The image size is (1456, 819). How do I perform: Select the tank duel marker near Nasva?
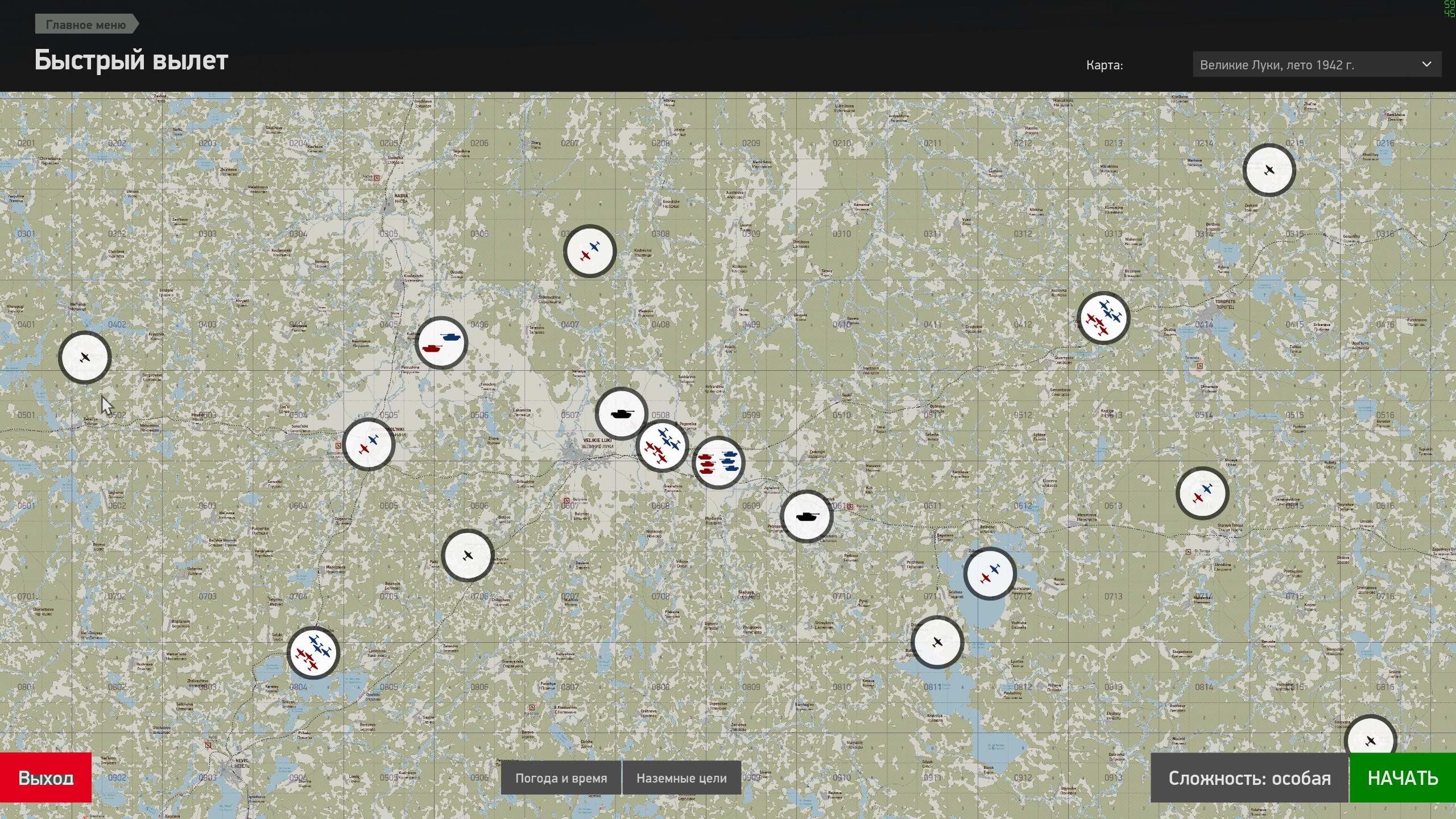click(441, 343)
